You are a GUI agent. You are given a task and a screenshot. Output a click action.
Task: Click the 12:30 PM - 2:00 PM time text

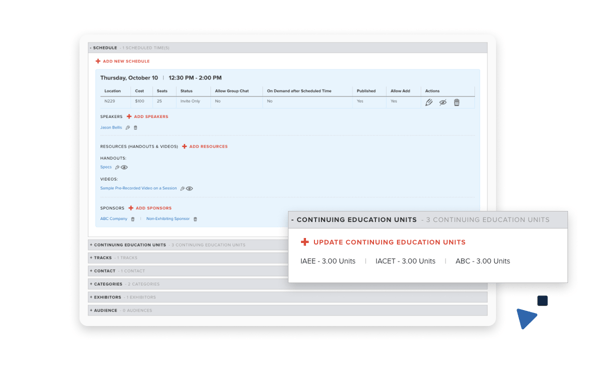pos(195,78)
